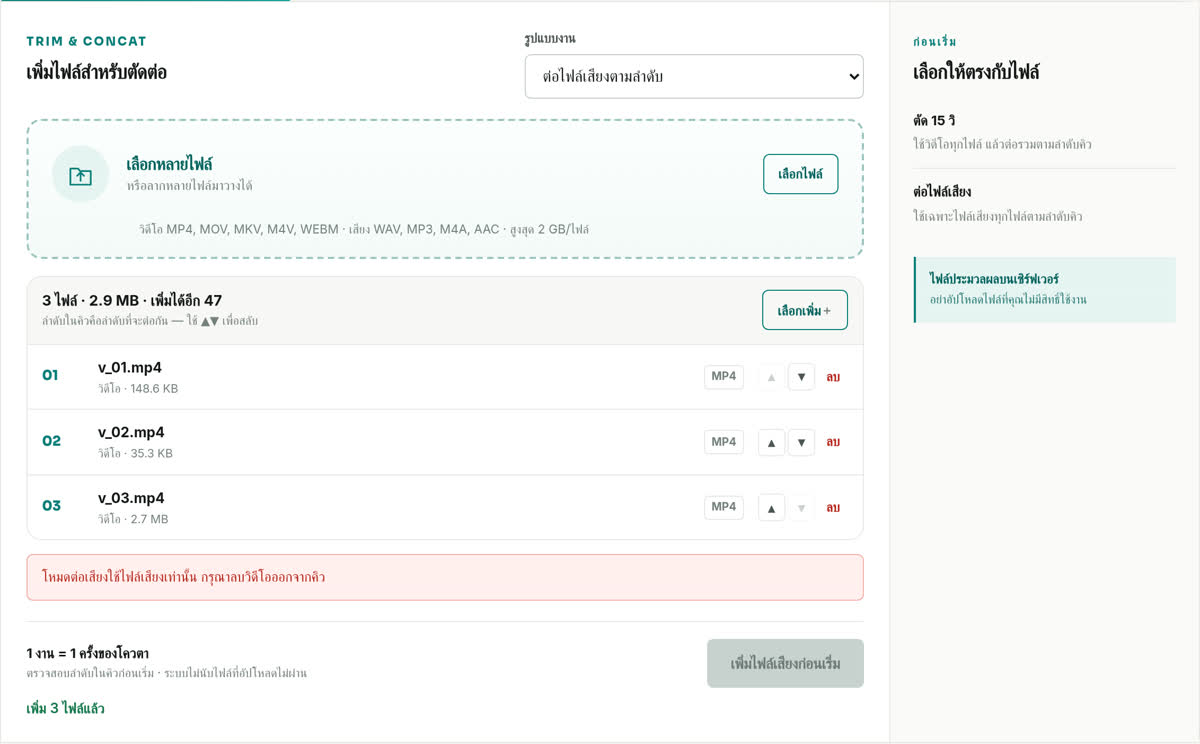
Task: Click the เลือกเพิ่ม + button
Action: 805,310
